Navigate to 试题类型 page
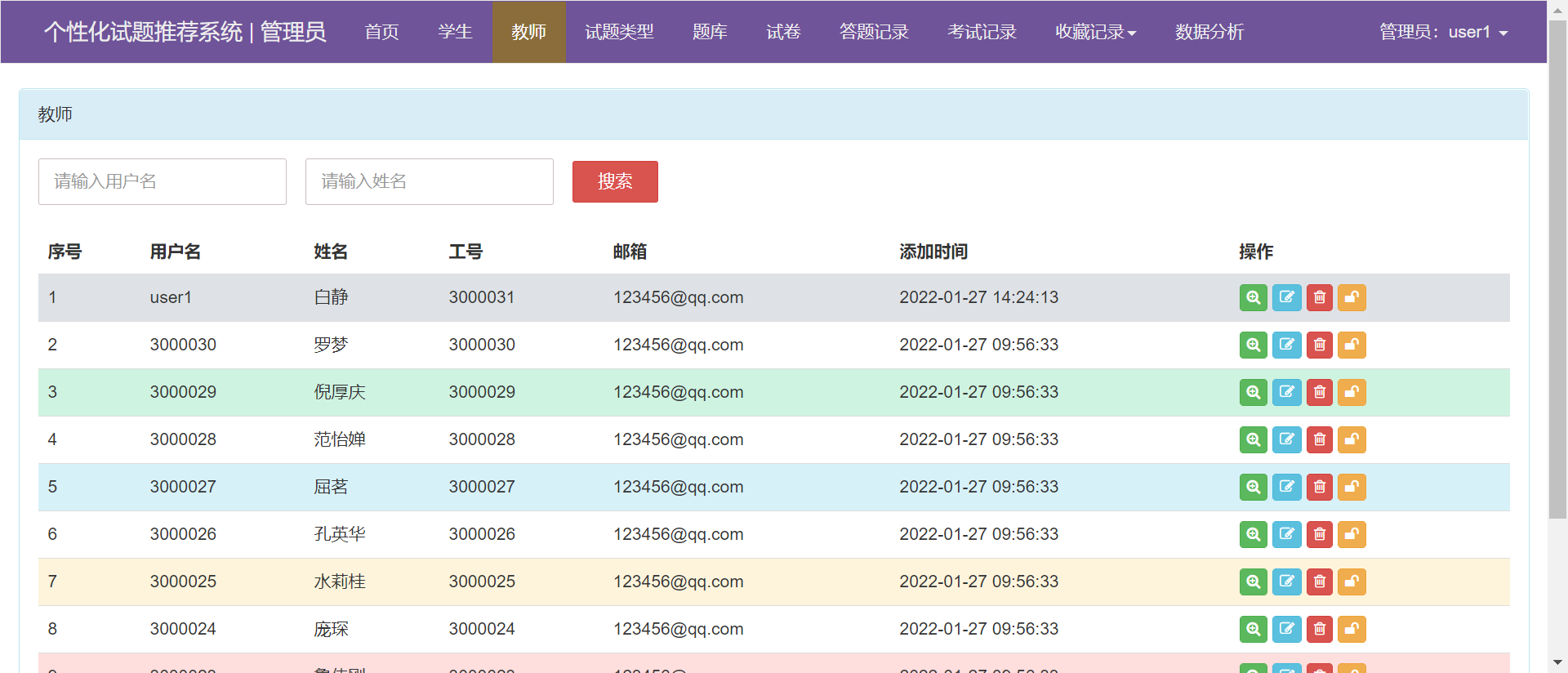 619,32
